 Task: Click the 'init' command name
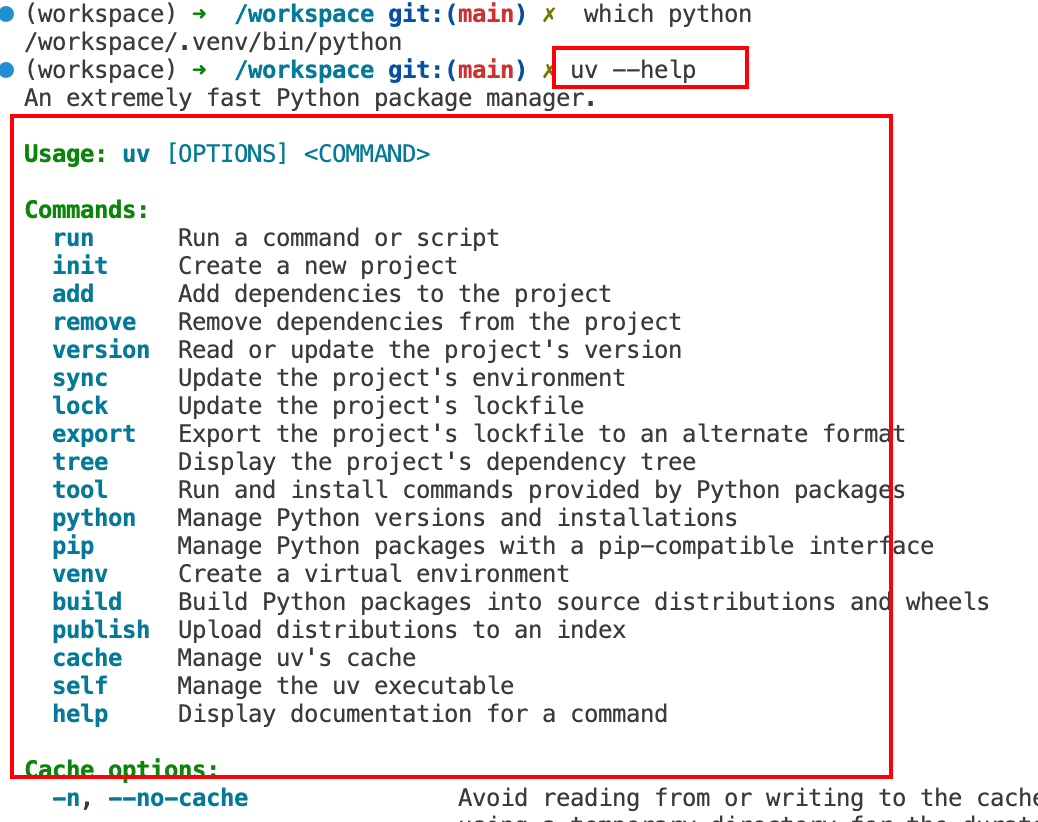(x=80, y=266)
